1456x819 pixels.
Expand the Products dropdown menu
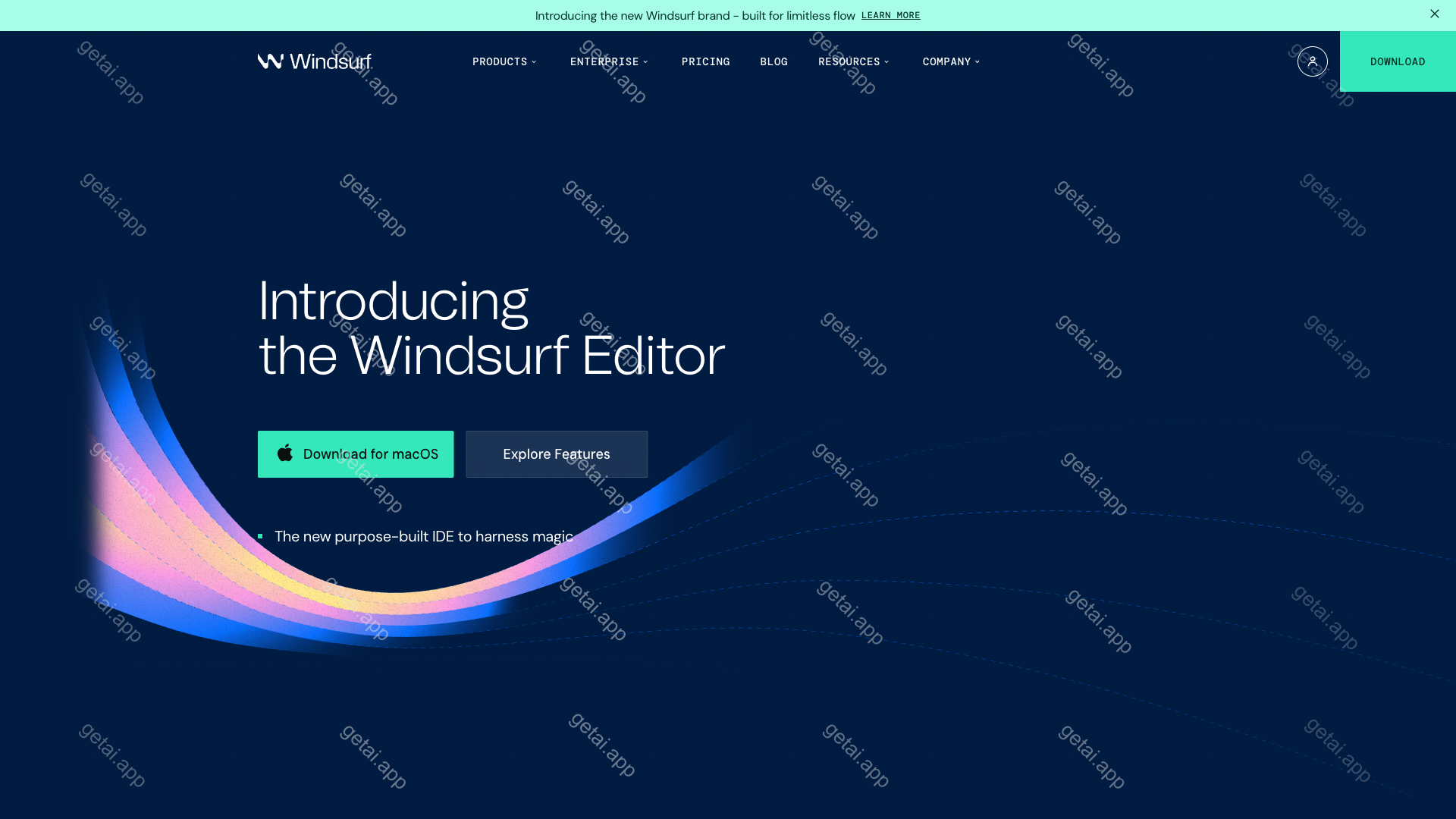click(x=504, y=61)
